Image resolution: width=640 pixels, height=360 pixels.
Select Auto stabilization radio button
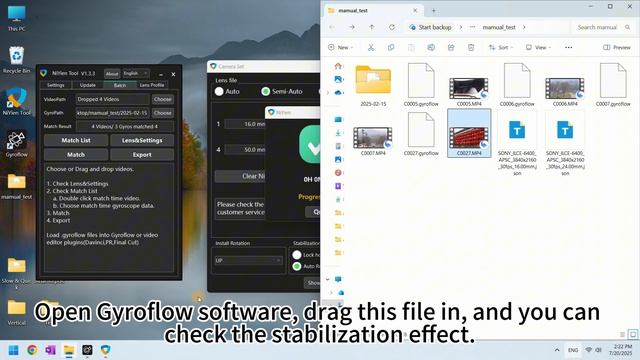point(297,266)
